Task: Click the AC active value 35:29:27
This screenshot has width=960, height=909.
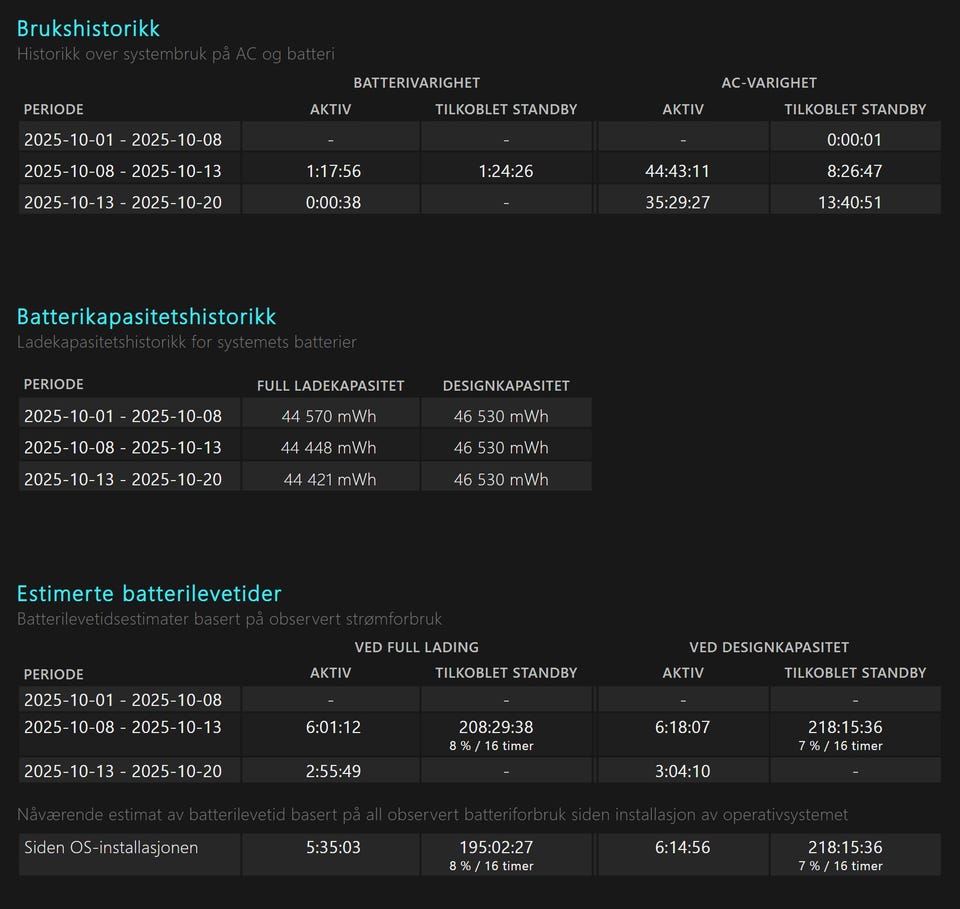Action: pyautogui.click(x=677, y=202)
